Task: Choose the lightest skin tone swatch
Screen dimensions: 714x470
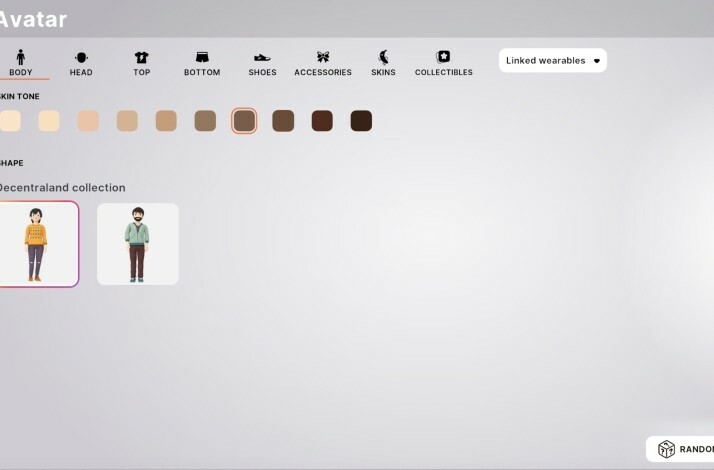Action: pyautogui.click(x=10, y=121)
